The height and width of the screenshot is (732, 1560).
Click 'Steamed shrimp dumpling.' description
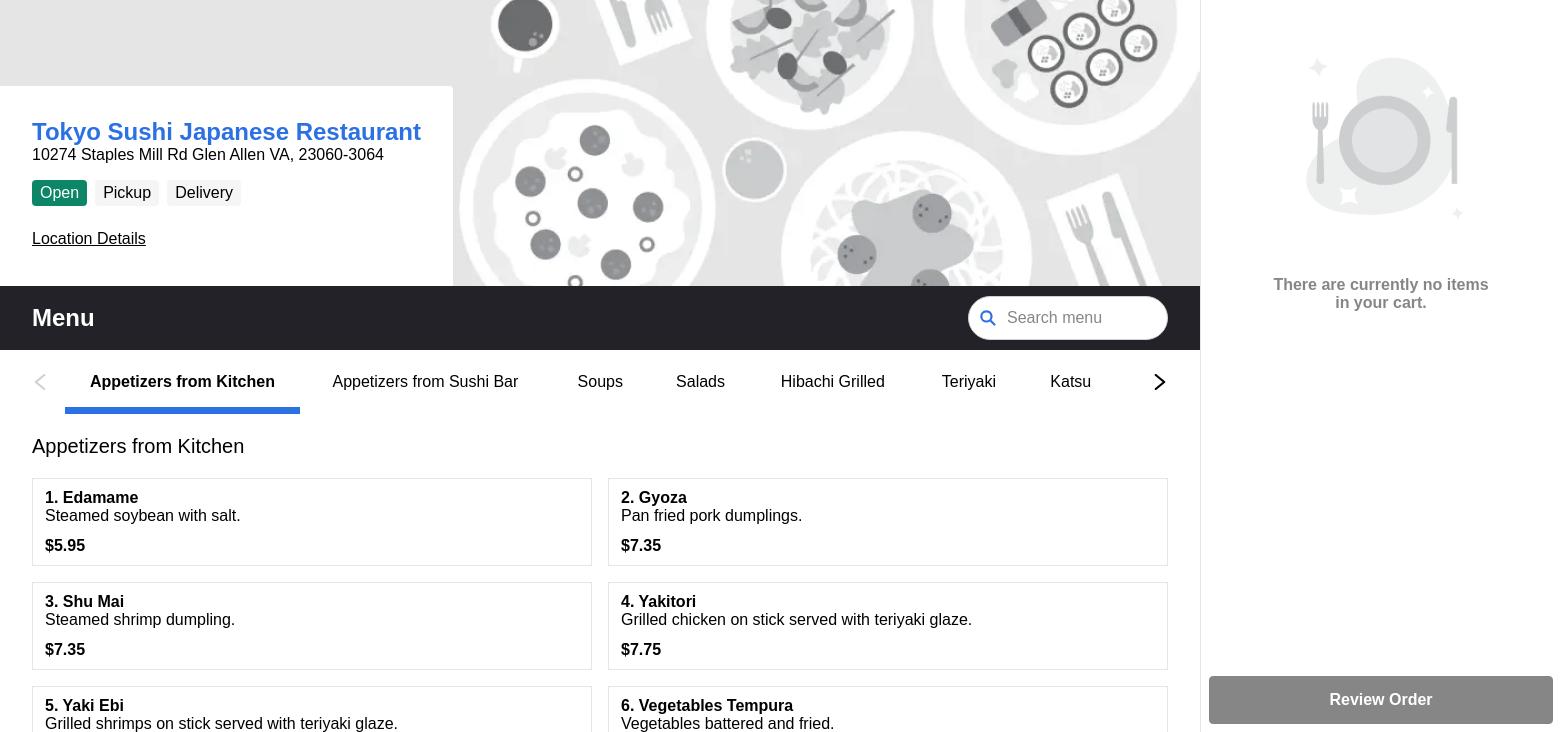(x=140, y=620)
